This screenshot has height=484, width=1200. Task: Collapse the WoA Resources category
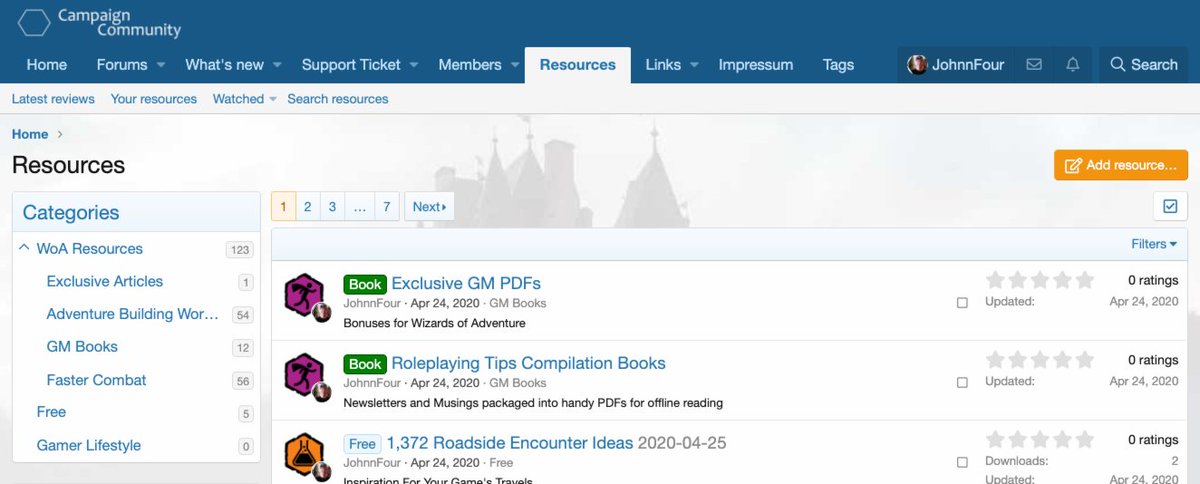click(24, 248)
